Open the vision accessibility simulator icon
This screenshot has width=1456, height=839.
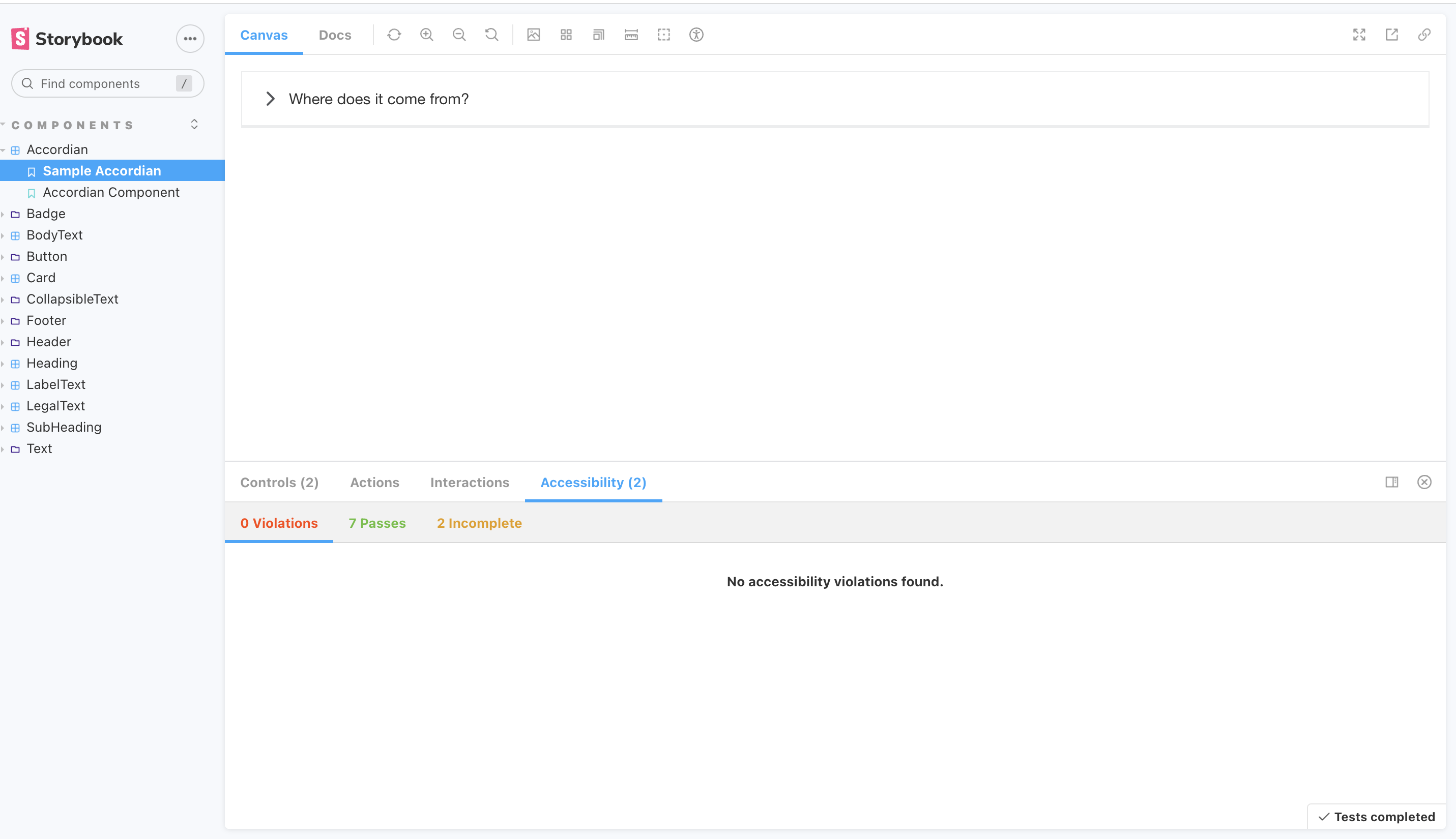click(696, 35)
